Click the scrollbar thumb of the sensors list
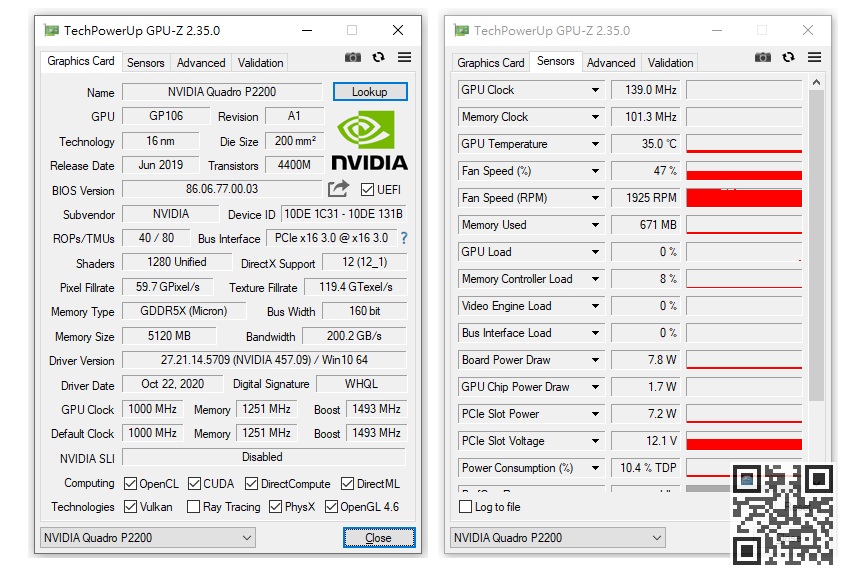Screen dimensions: 848x580 [x=817, y=246]
